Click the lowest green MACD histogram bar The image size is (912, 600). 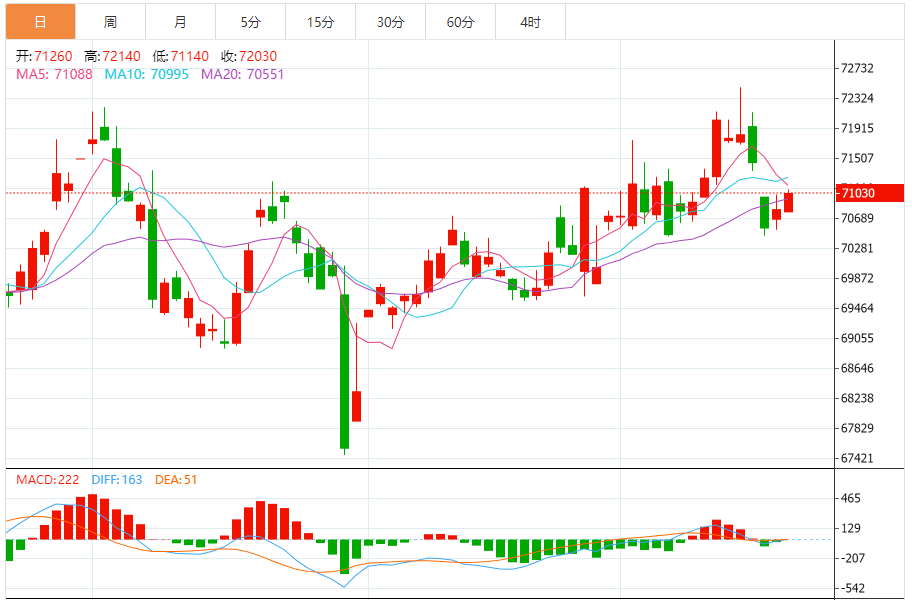tap(344, 556)
